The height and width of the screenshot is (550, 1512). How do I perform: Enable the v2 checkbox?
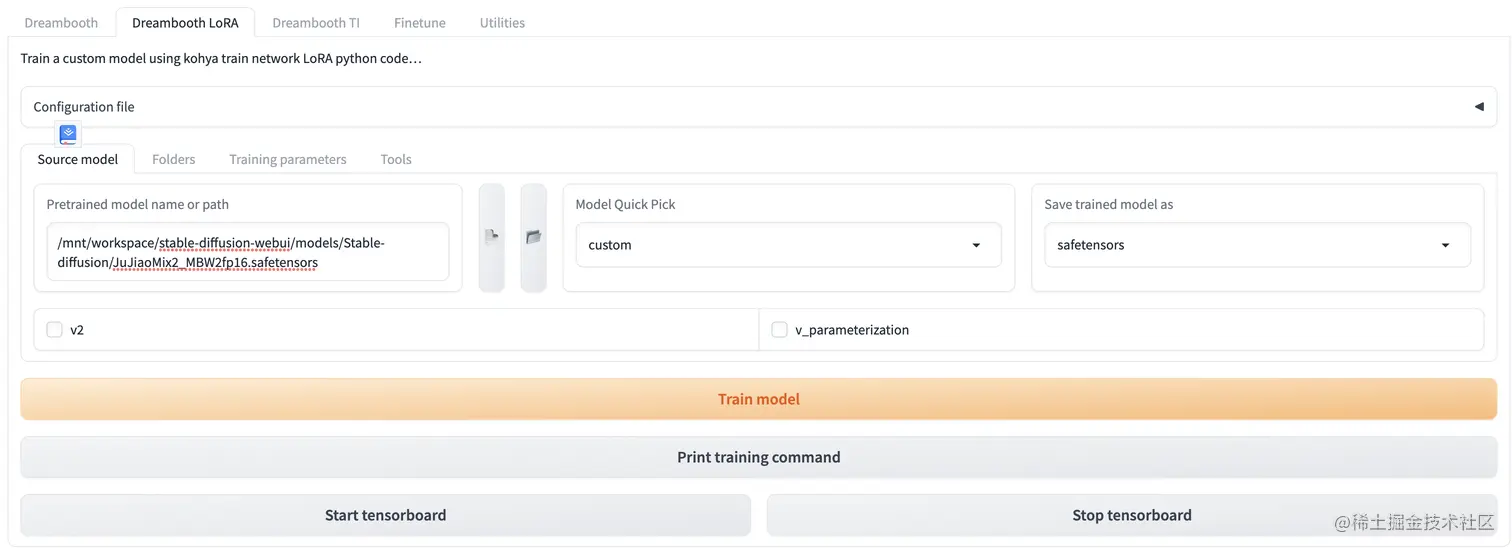point(55,329)
